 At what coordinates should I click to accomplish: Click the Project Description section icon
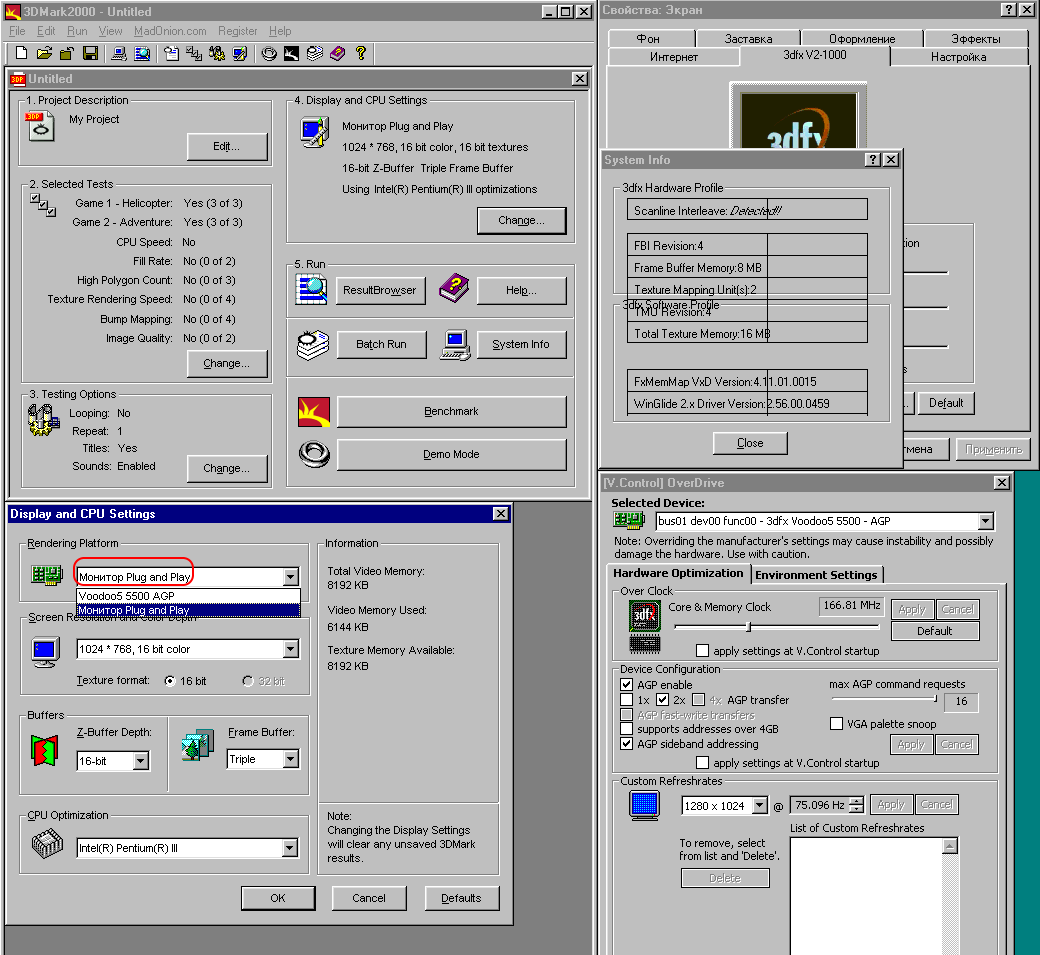40,126
